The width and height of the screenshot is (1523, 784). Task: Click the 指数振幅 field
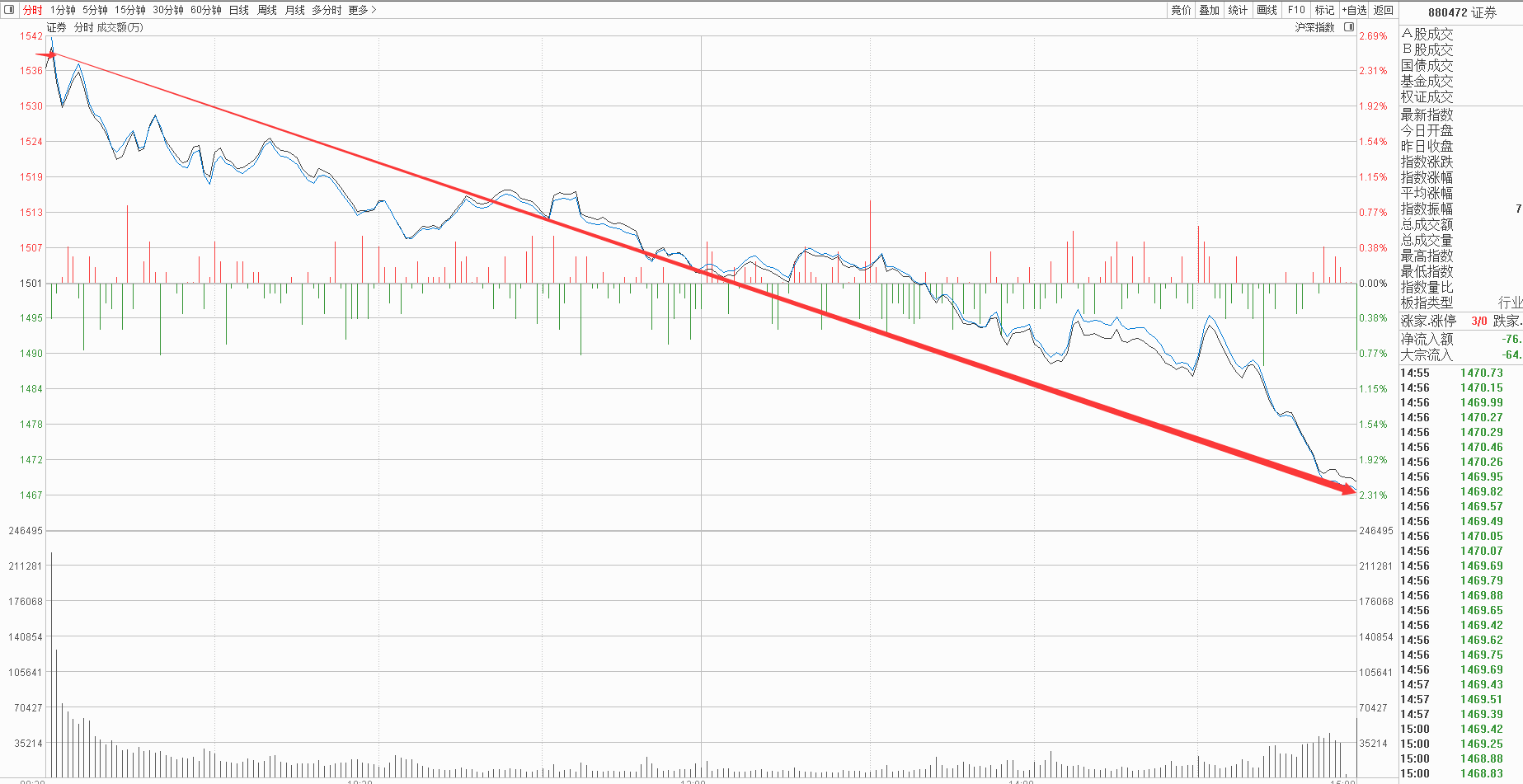1427,209
